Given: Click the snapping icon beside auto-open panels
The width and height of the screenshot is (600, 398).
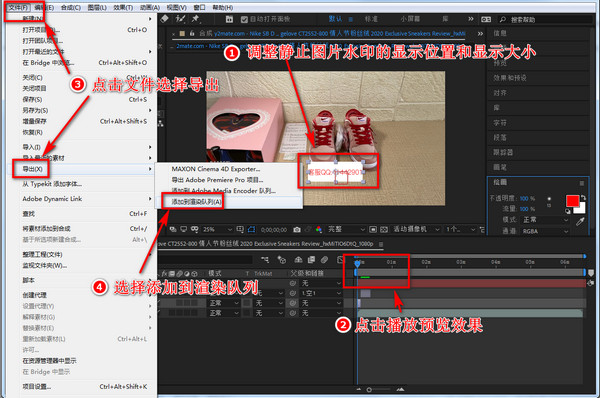Looking at the screenshot, I should pos(229,19).
